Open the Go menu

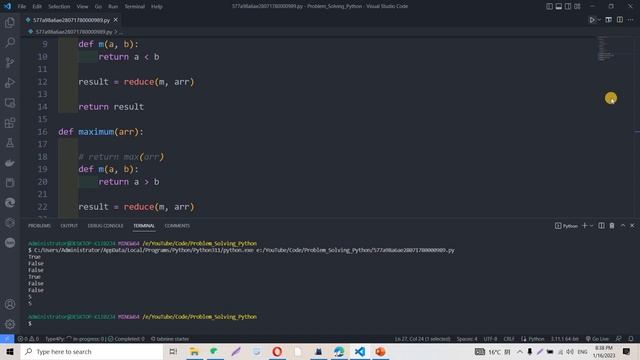[98, 7]
